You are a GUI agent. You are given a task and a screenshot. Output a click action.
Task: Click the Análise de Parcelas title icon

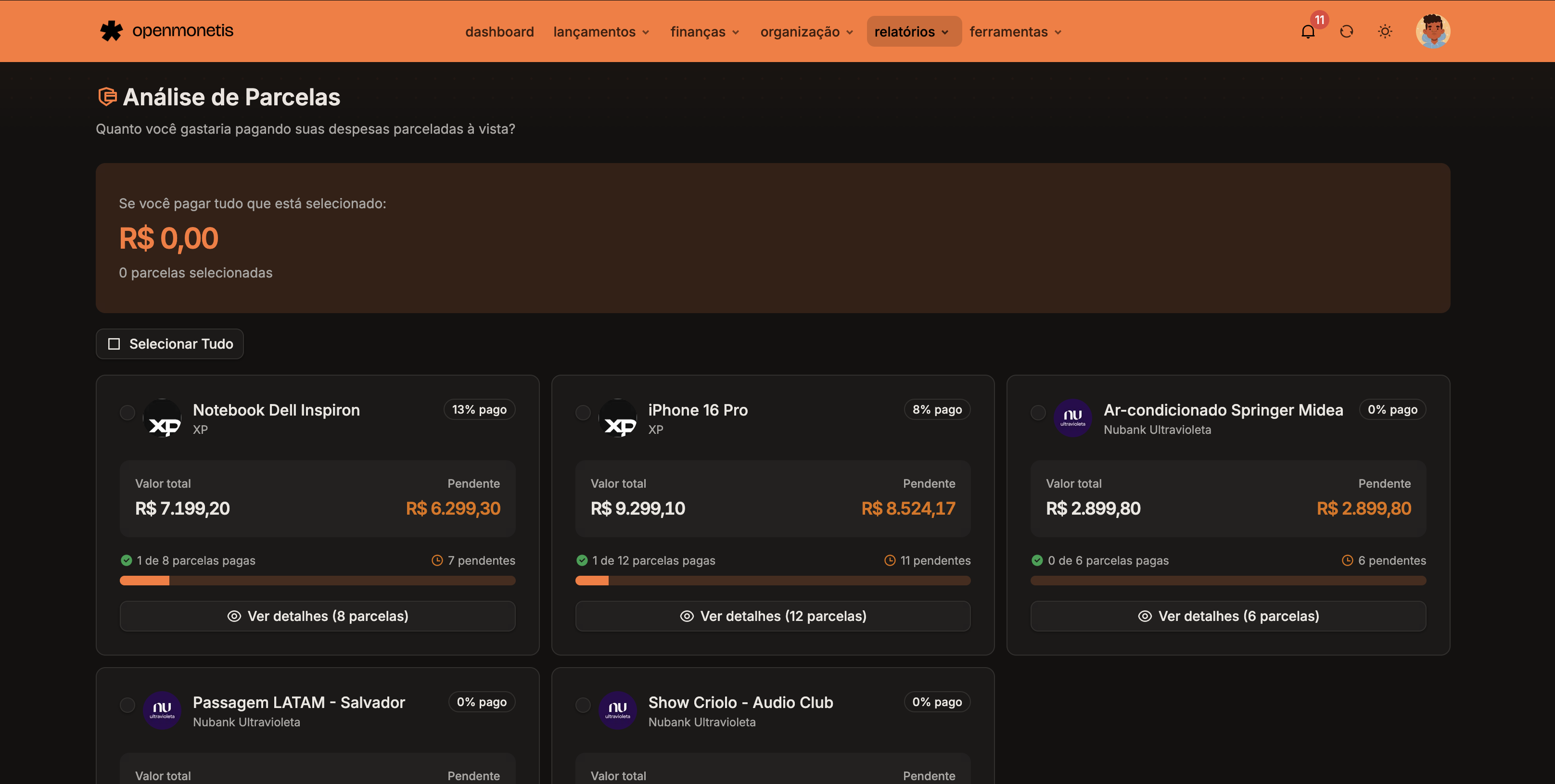pyautogui.click(x=107, y=97)
